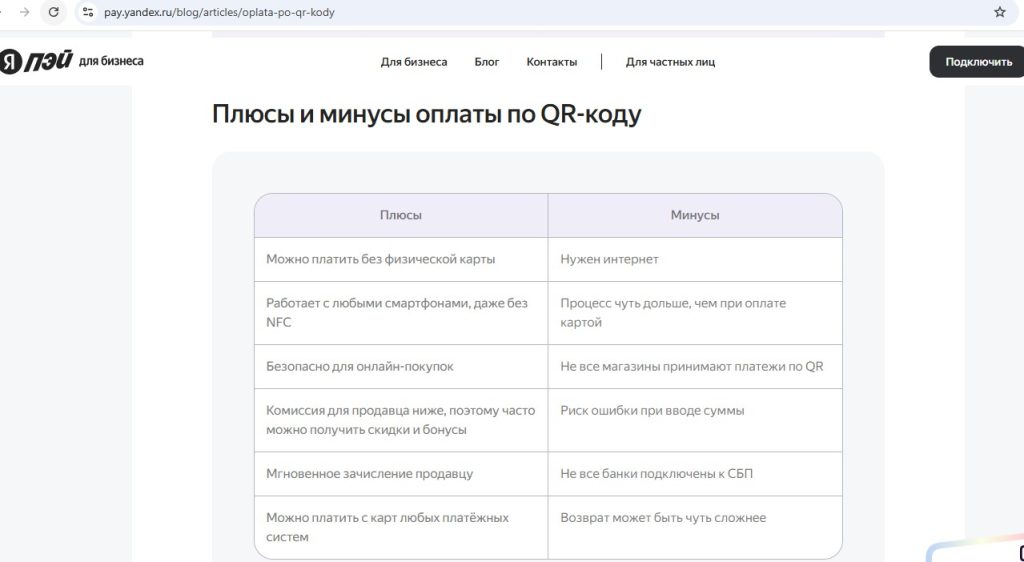The width and height of the screenshot is (1024, 562).
Task: Select cell 'Нужен интернет'
Action: (x=695, y=259)
